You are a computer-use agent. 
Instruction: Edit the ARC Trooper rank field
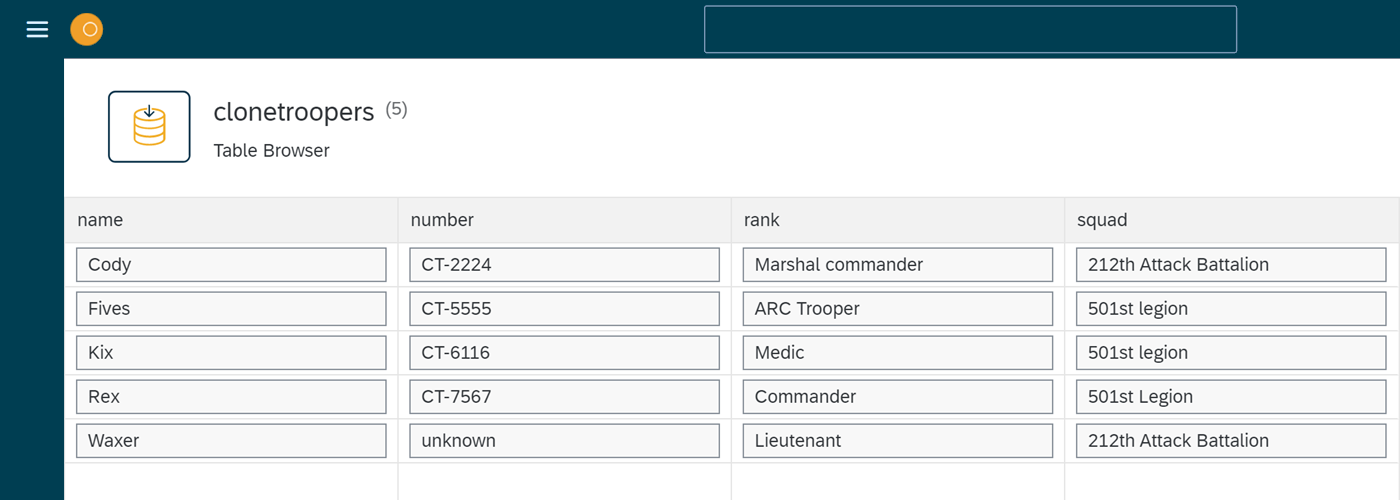pos(897,309)
